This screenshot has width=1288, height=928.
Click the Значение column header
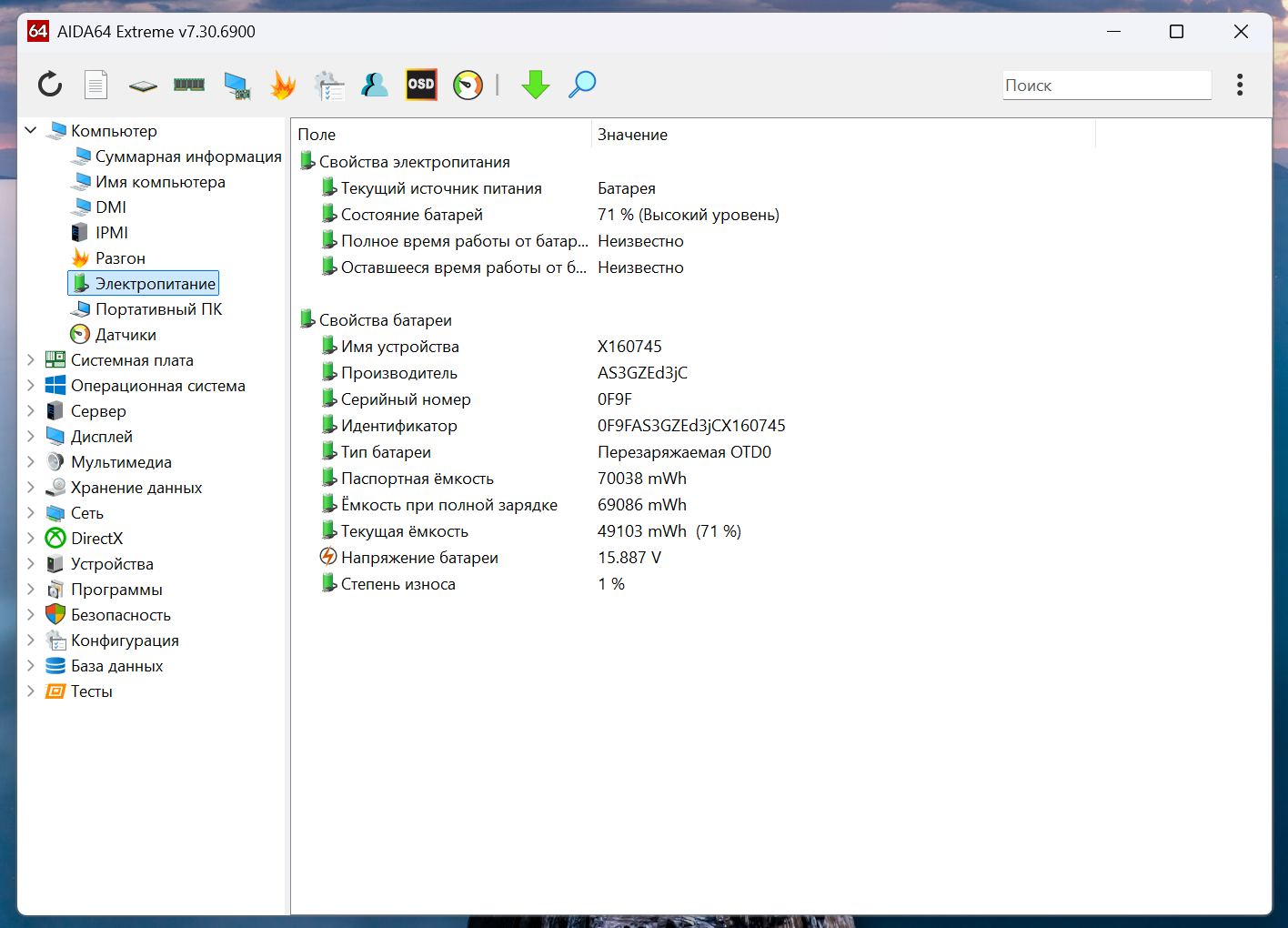[x=843, y=134]
